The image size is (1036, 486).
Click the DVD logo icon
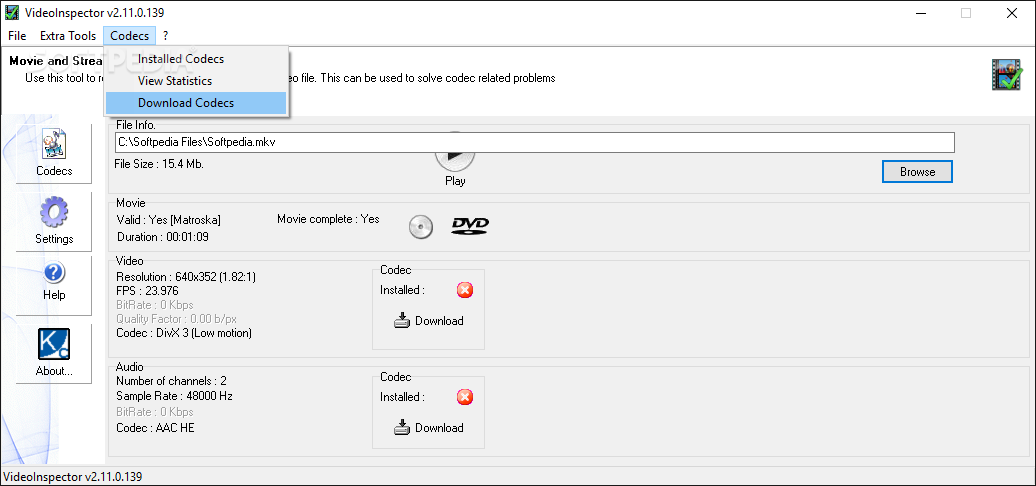(470, 226)
